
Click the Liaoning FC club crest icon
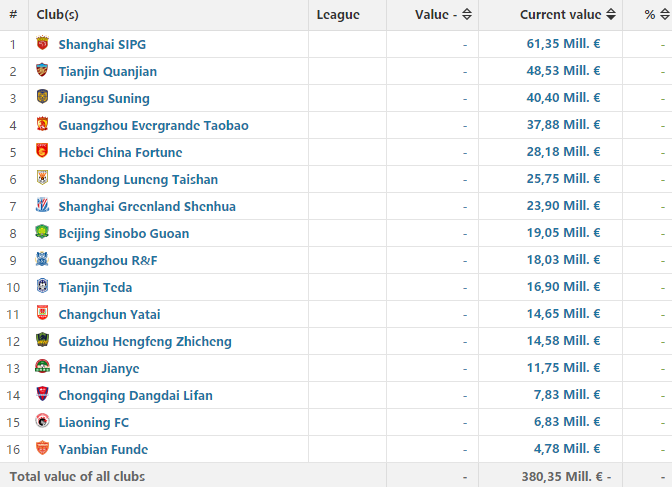[41, 422]
